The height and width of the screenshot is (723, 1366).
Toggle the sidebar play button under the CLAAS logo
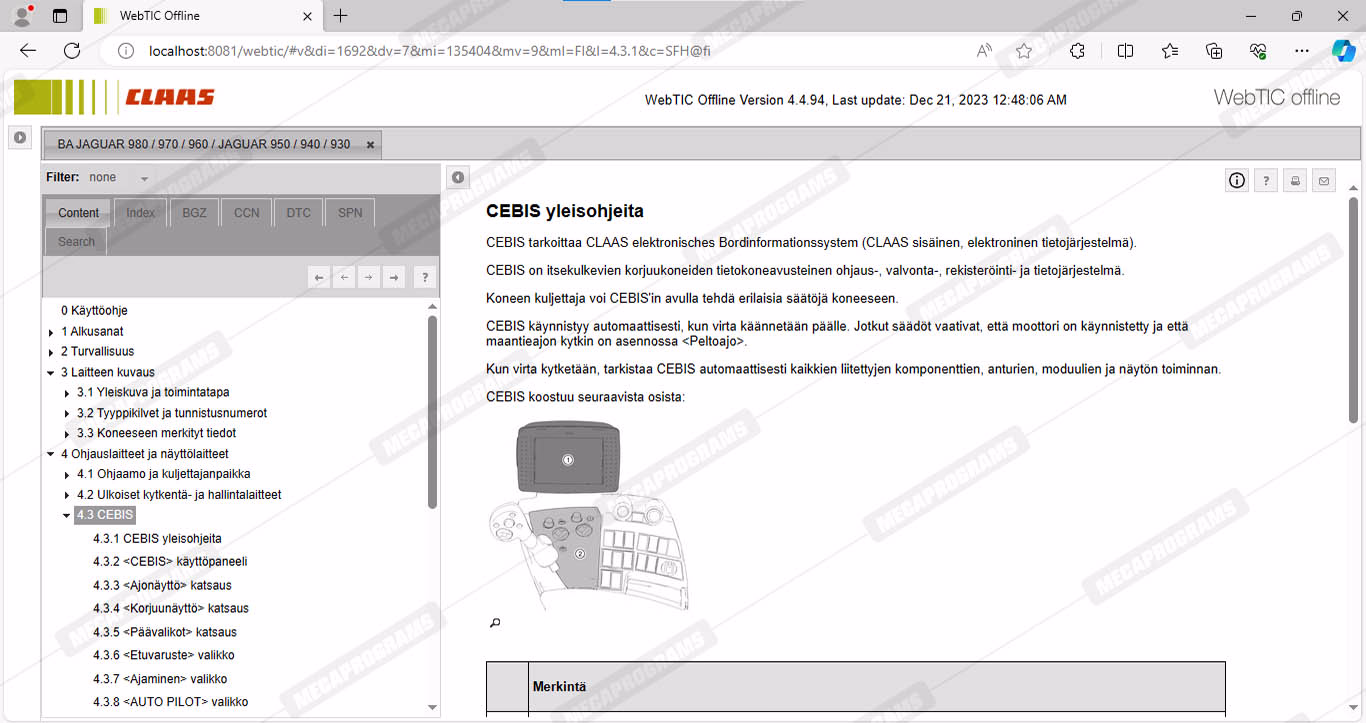[20, 137]
